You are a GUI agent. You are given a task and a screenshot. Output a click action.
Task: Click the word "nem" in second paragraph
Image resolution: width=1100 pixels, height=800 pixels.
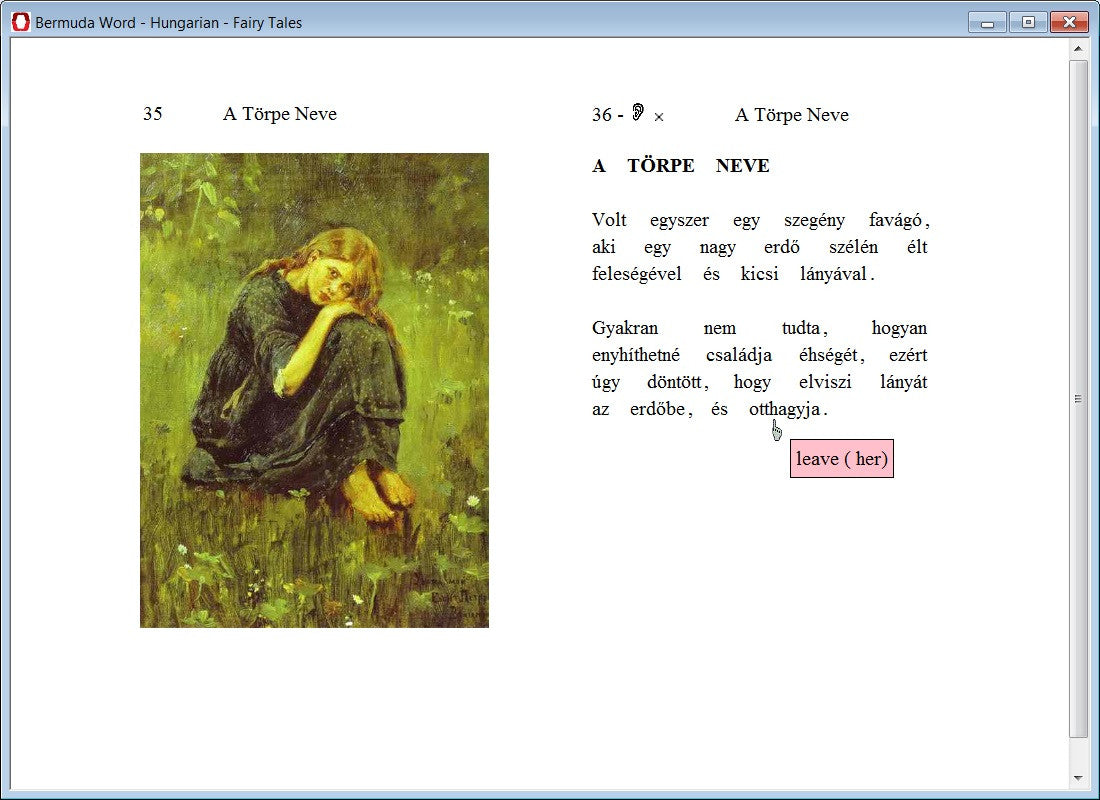coord(719,328)
